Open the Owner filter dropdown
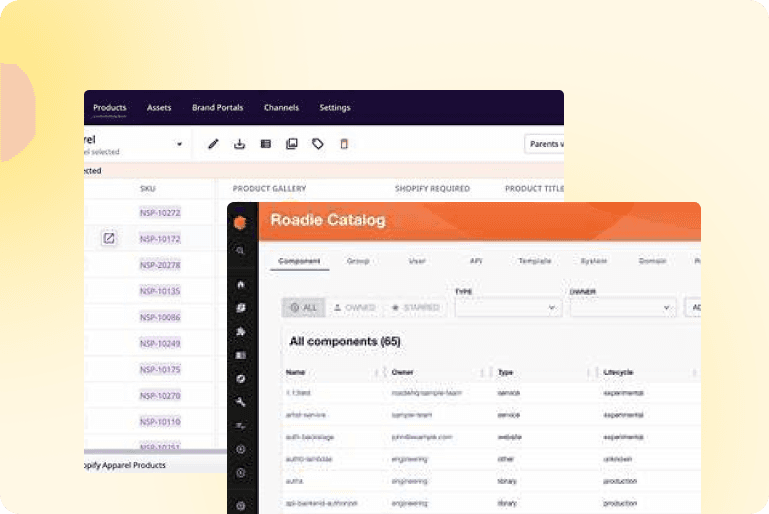Screen dimensions: 769x514 (x=623, y=308)
